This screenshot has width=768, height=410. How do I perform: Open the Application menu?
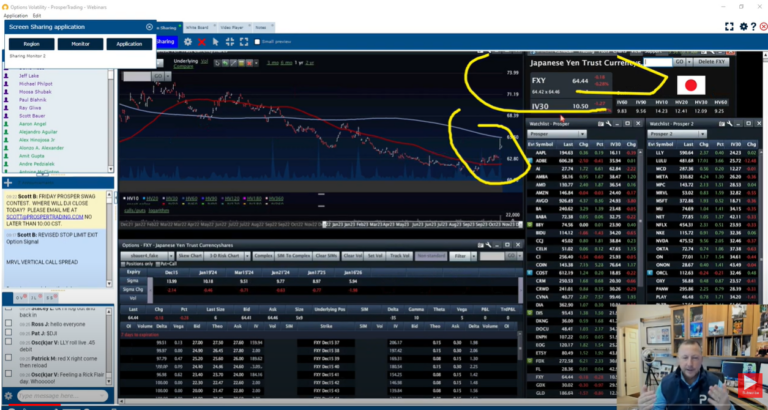tap(15, 16)
